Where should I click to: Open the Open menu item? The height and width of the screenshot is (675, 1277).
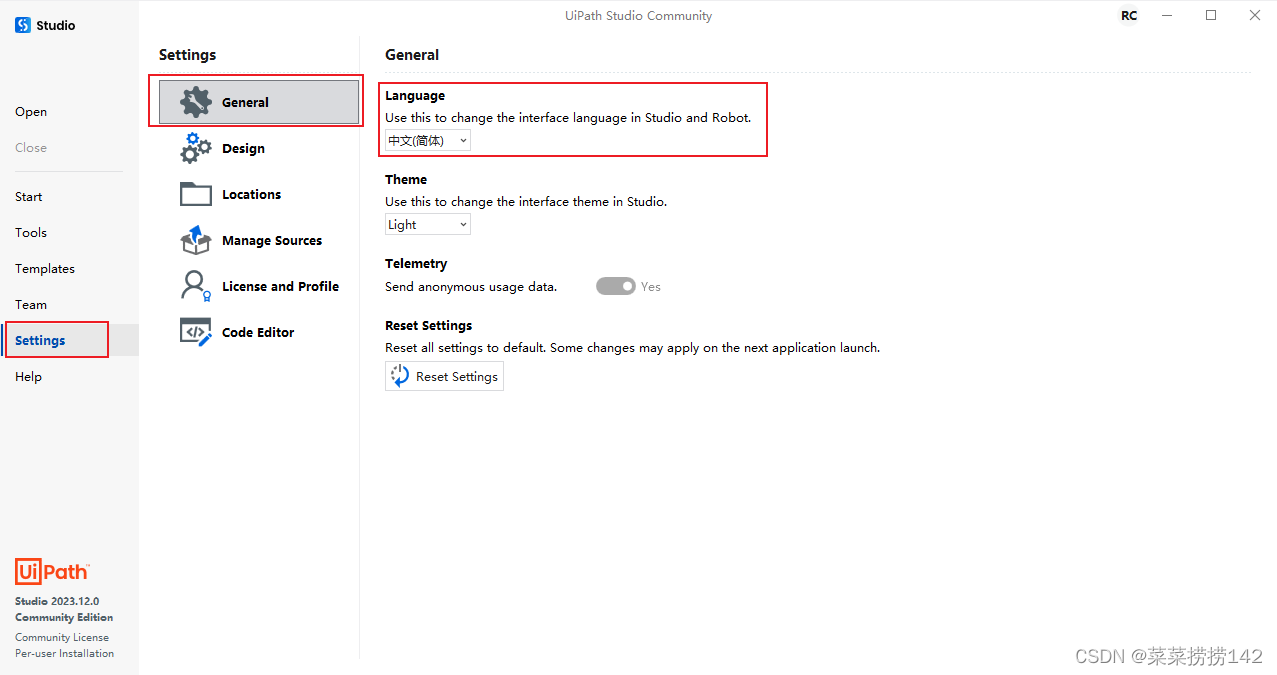(x=31, y=112)
